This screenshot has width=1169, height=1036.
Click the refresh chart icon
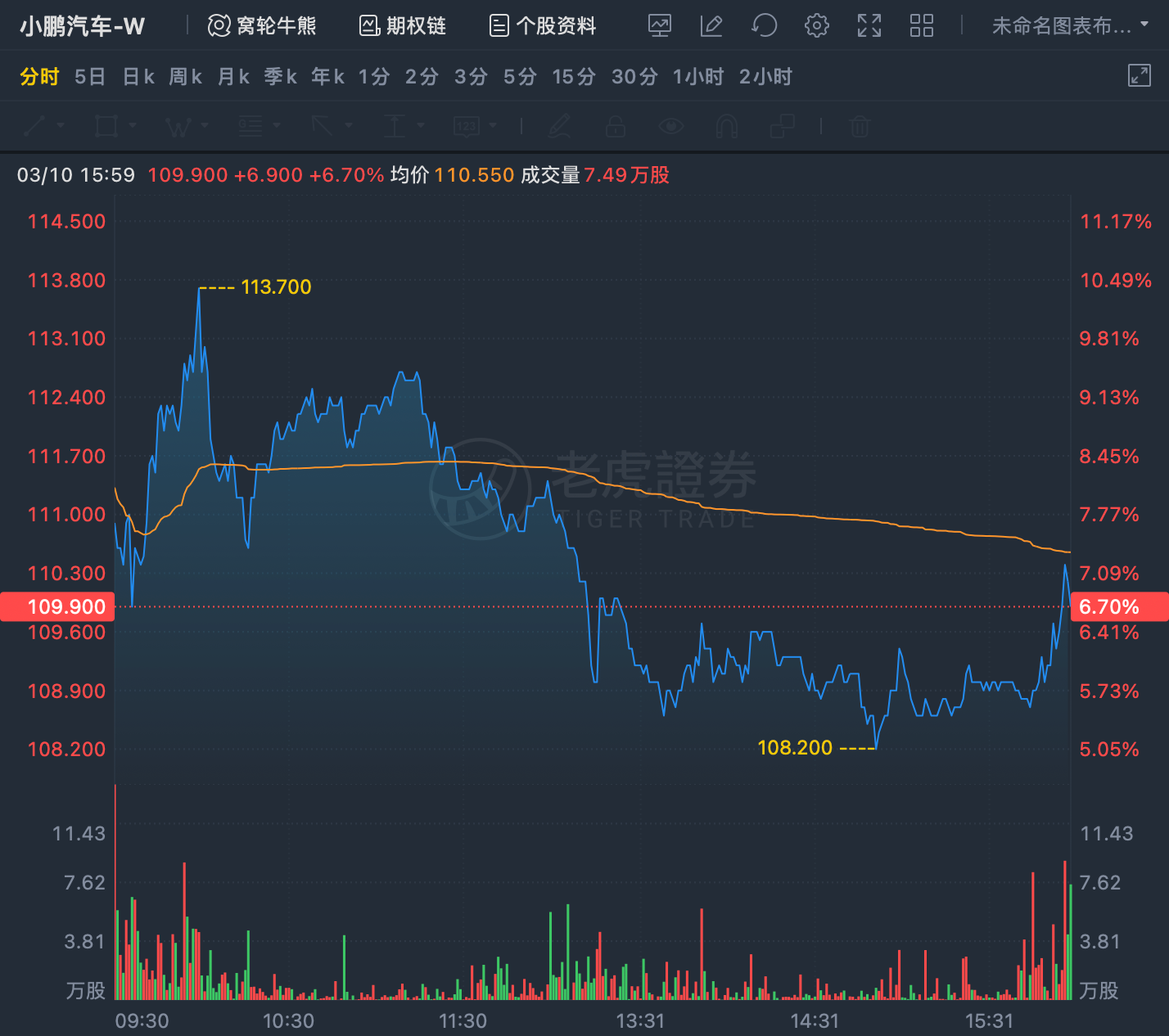coord(764,26)
